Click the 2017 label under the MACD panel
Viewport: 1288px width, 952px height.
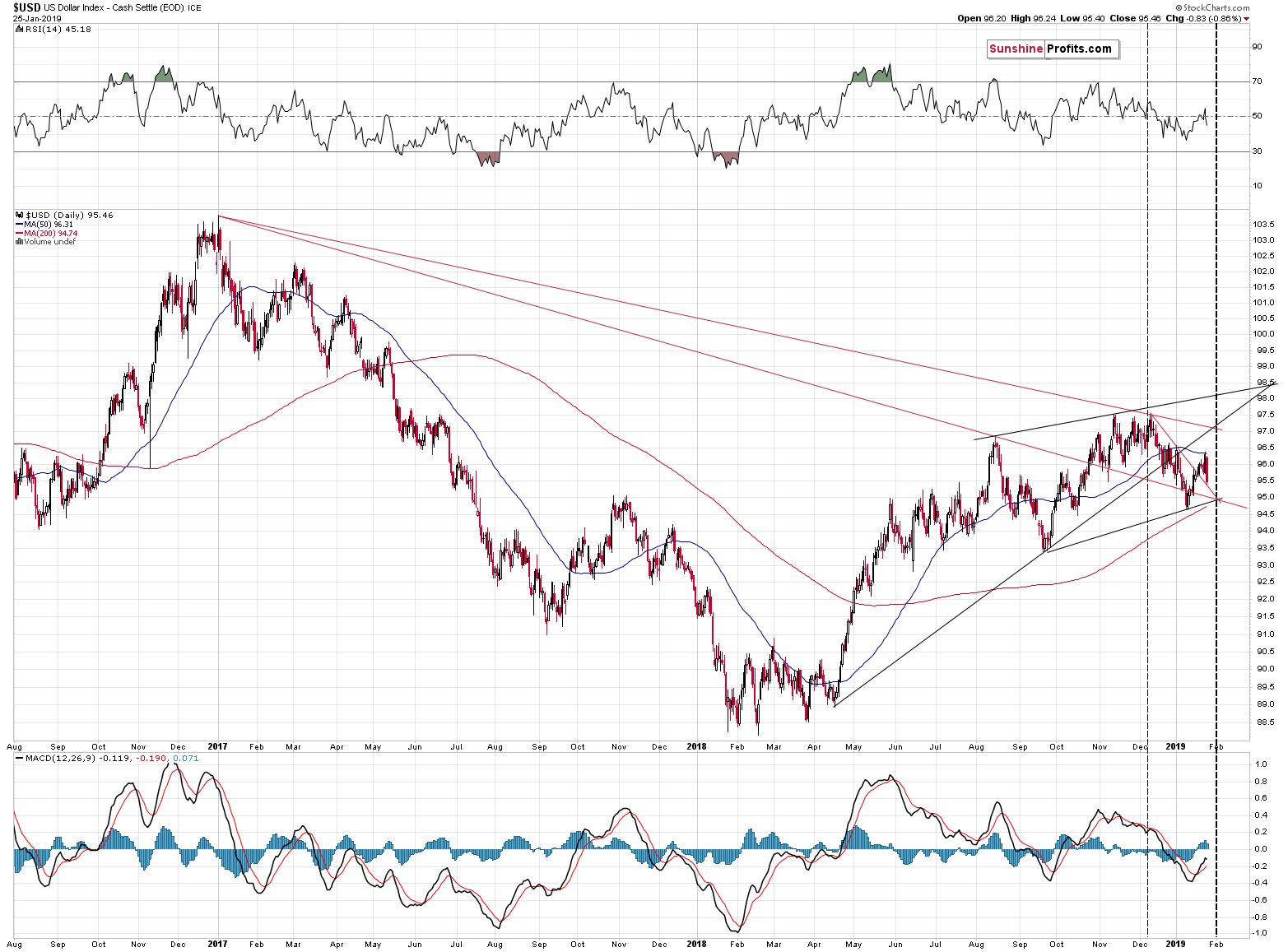click(x=217, y=944)
